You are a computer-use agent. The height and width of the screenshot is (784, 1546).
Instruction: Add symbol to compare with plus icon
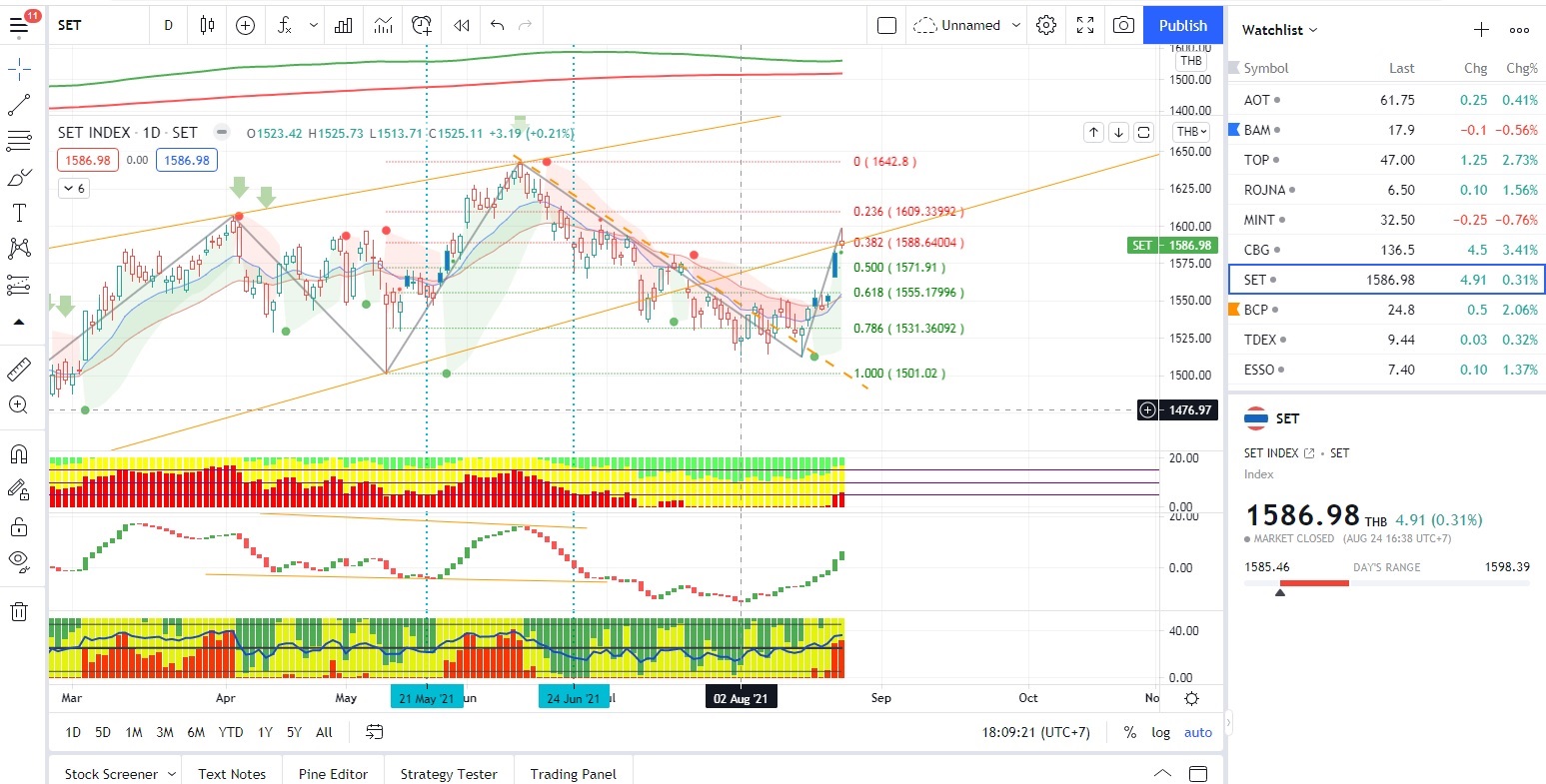(245, 25)
